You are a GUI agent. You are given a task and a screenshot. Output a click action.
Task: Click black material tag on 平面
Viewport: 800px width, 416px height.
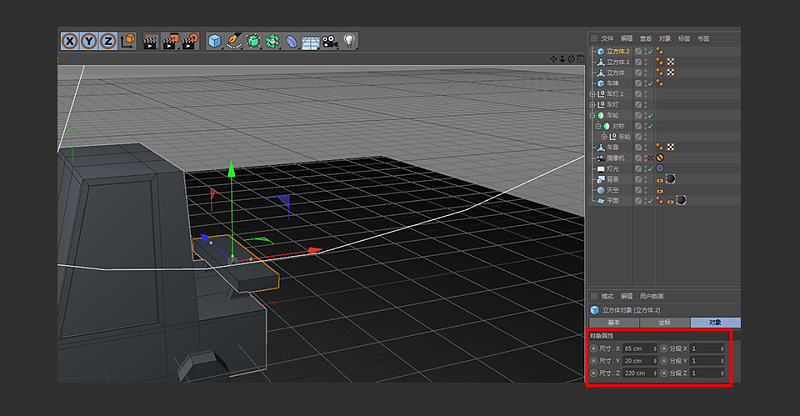pos(681,200)
